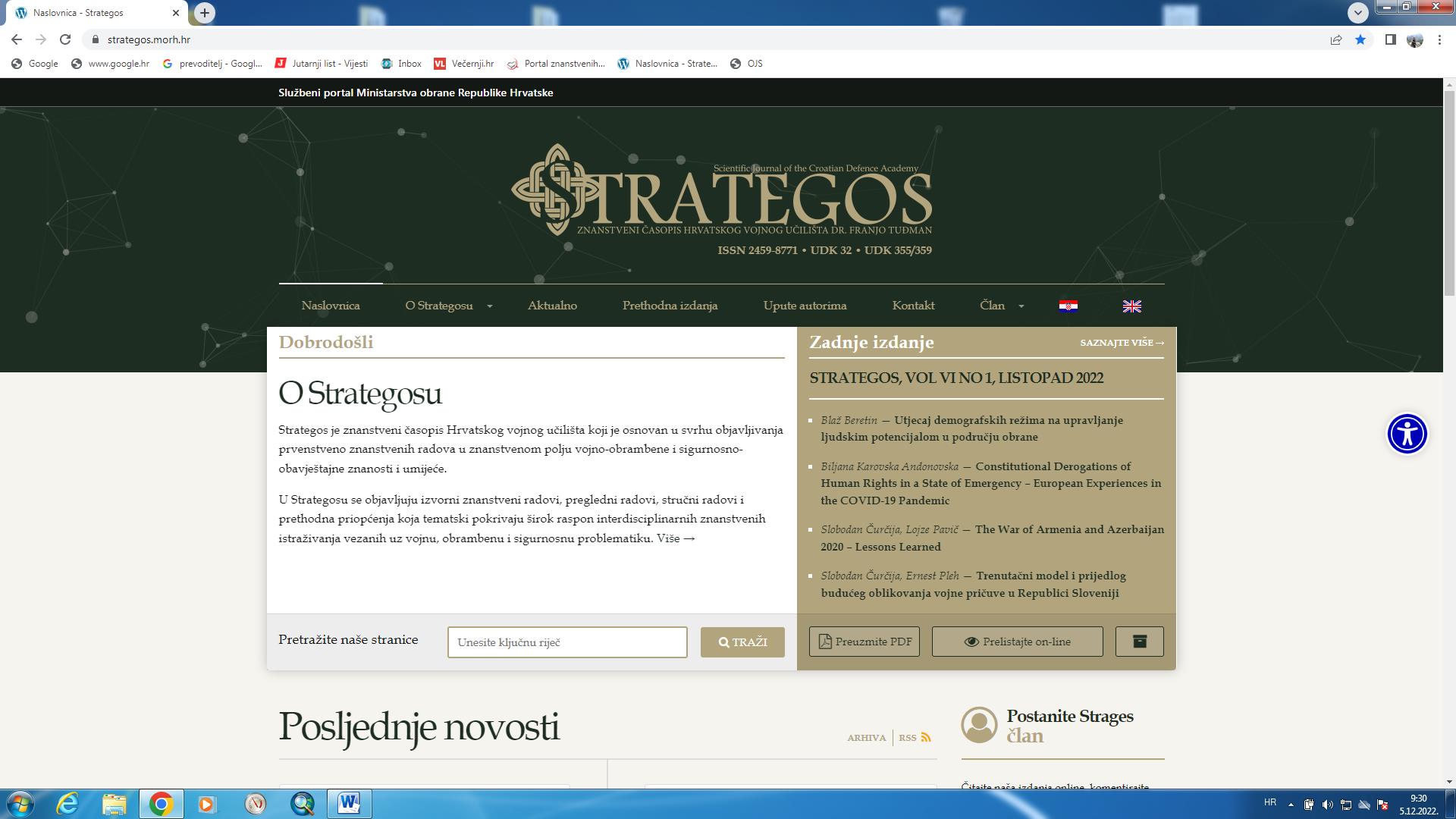Open Više link after intro text

point(676,538)
